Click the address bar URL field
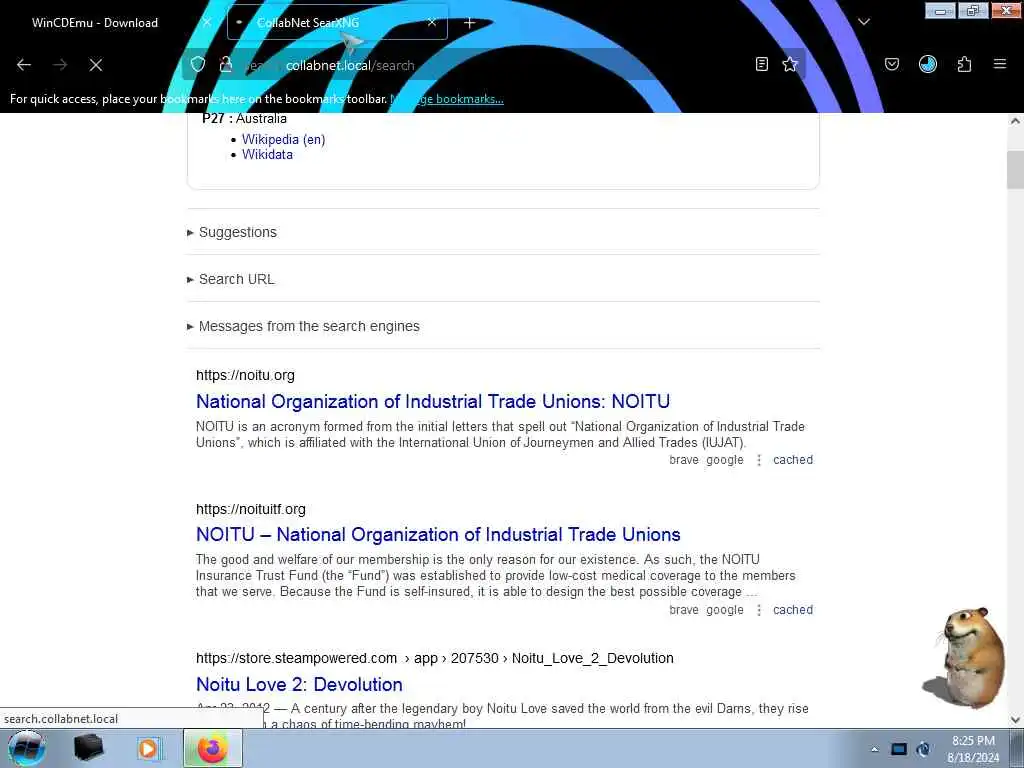The width and height of the screenshot is (1024, 768). 496,65
